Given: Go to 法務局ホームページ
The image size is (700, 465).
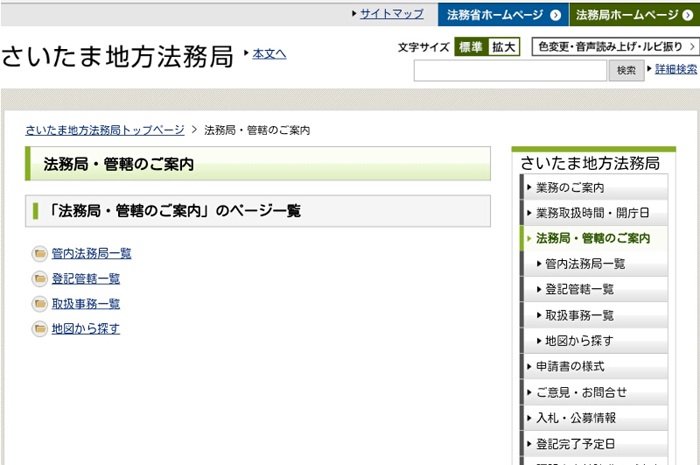Looking at the screenshot, I should (634, 15).
